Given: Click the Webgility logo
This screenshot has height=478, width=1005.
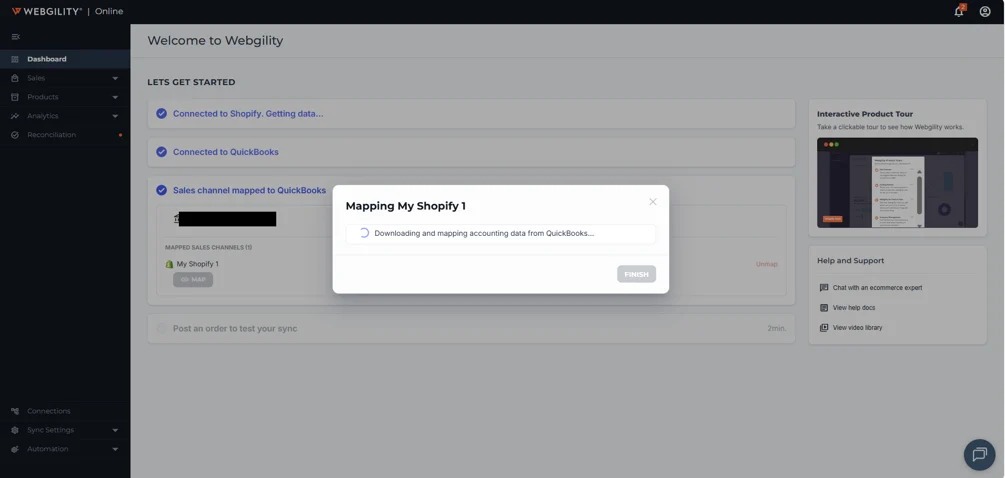Looking at the screenshot, I should point(47,12).
